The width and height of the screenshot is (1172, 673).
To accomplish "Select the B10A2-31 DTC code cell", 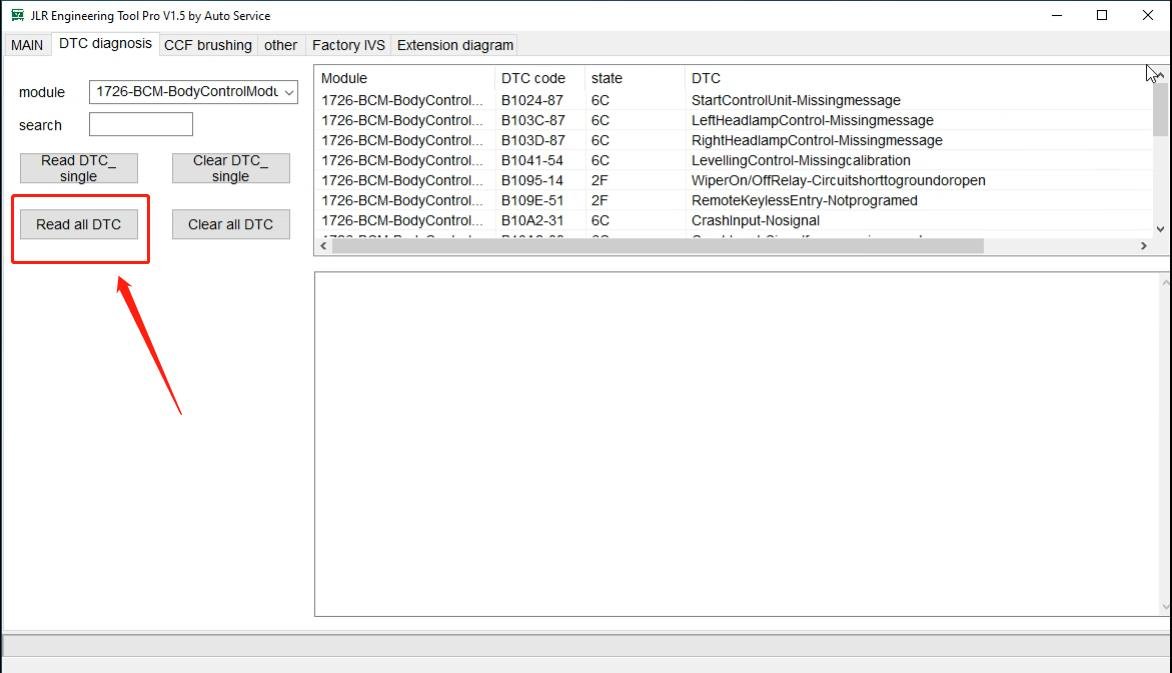I will click(532, 221).
